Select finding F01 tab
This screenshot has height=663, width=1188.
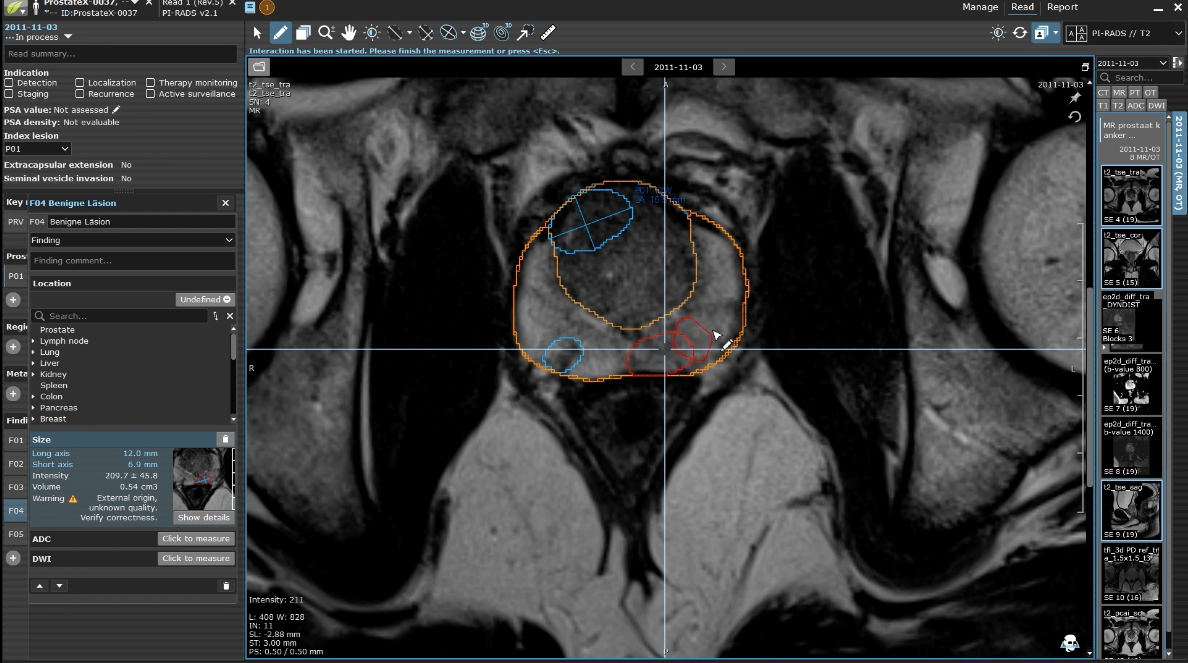(x=16, y=440)
